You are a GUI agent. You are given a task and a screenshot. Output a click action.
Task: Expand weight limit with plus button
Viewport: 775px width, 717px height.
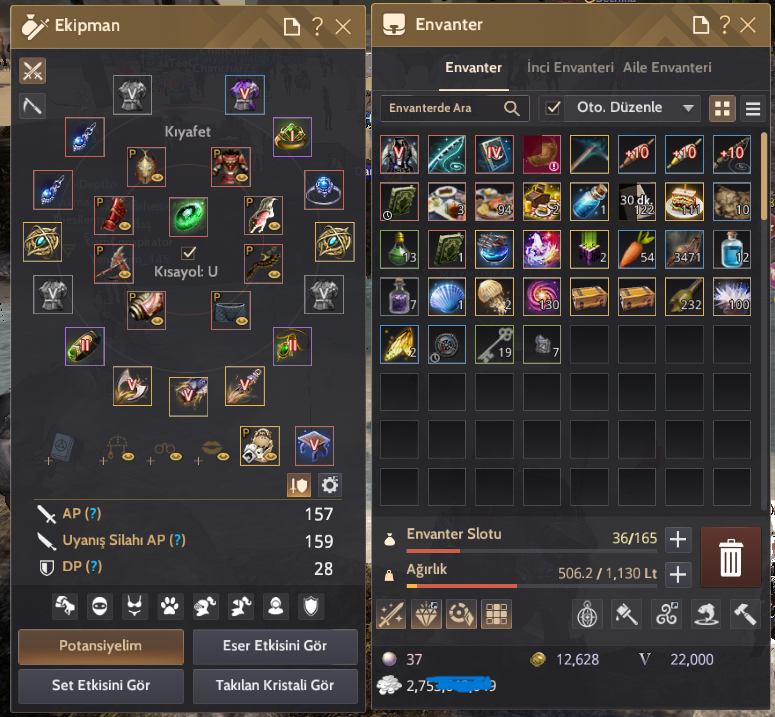click(x=678, y=575)
